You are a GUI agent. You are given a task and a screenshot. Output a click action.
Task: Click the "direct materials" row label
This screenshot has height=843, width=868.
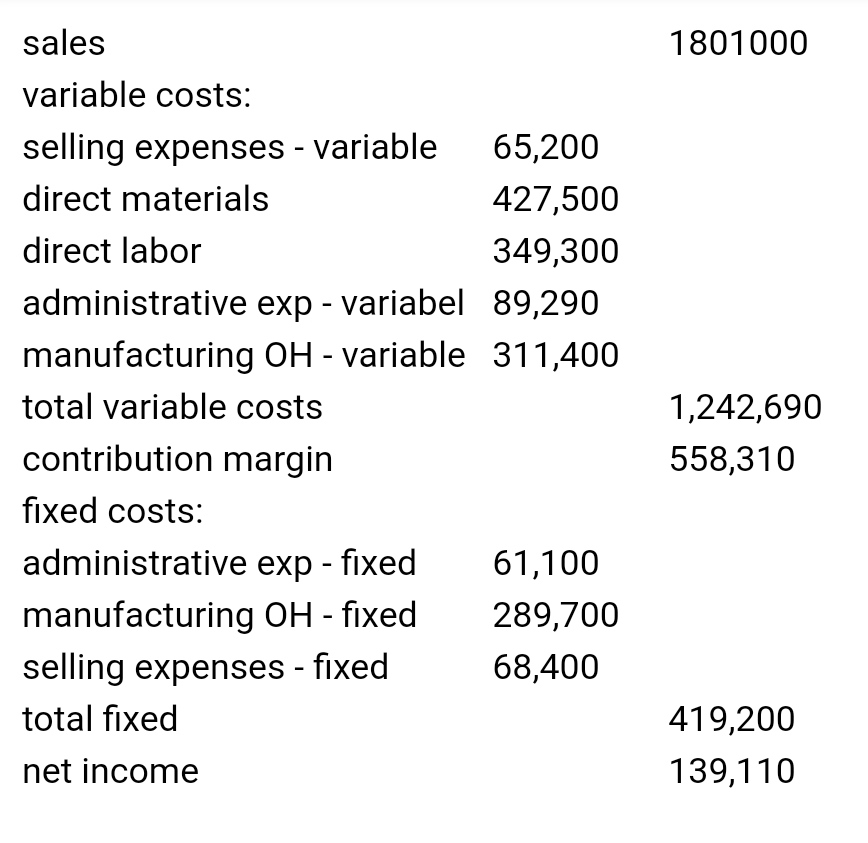(145, 199)
